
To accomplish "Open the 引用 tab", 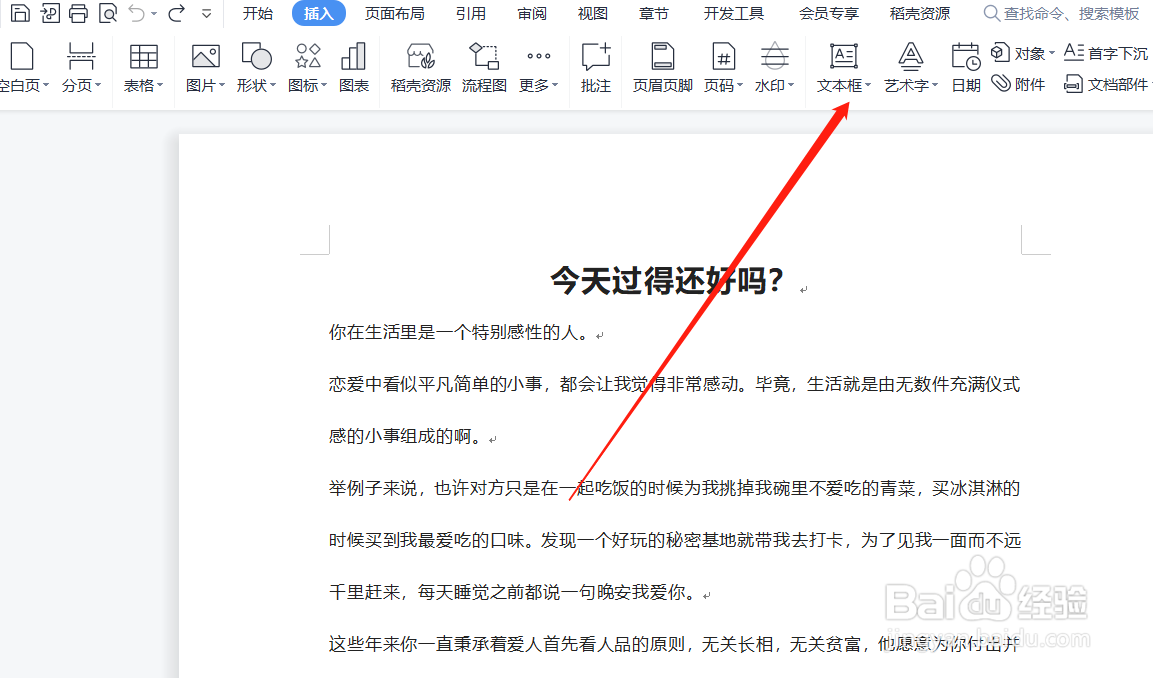I will 471,14.
